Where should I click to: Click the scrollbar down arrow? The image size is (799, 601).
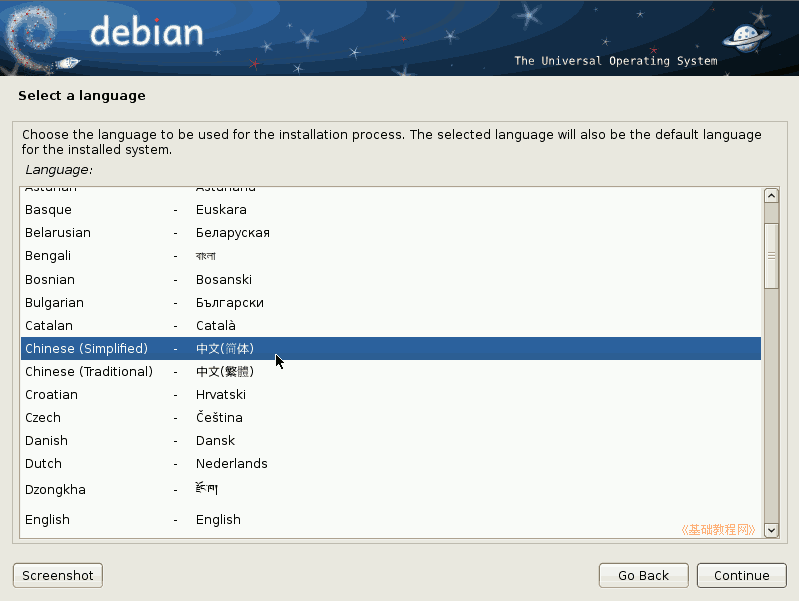(771, 530)
